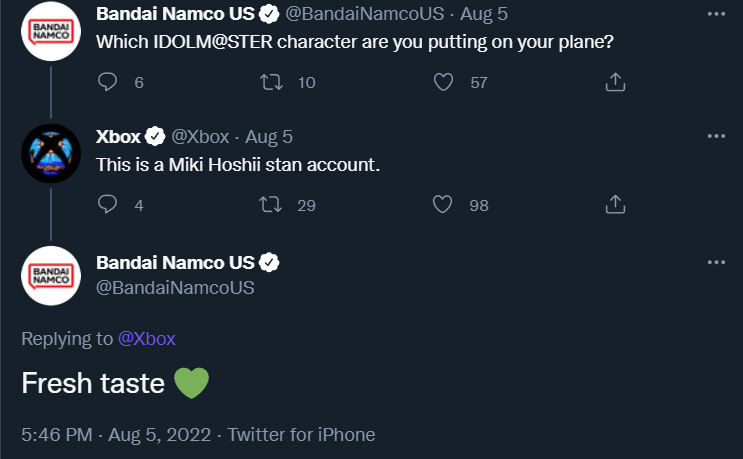Click the Twitter for iPhone source label

click(301, 435)
